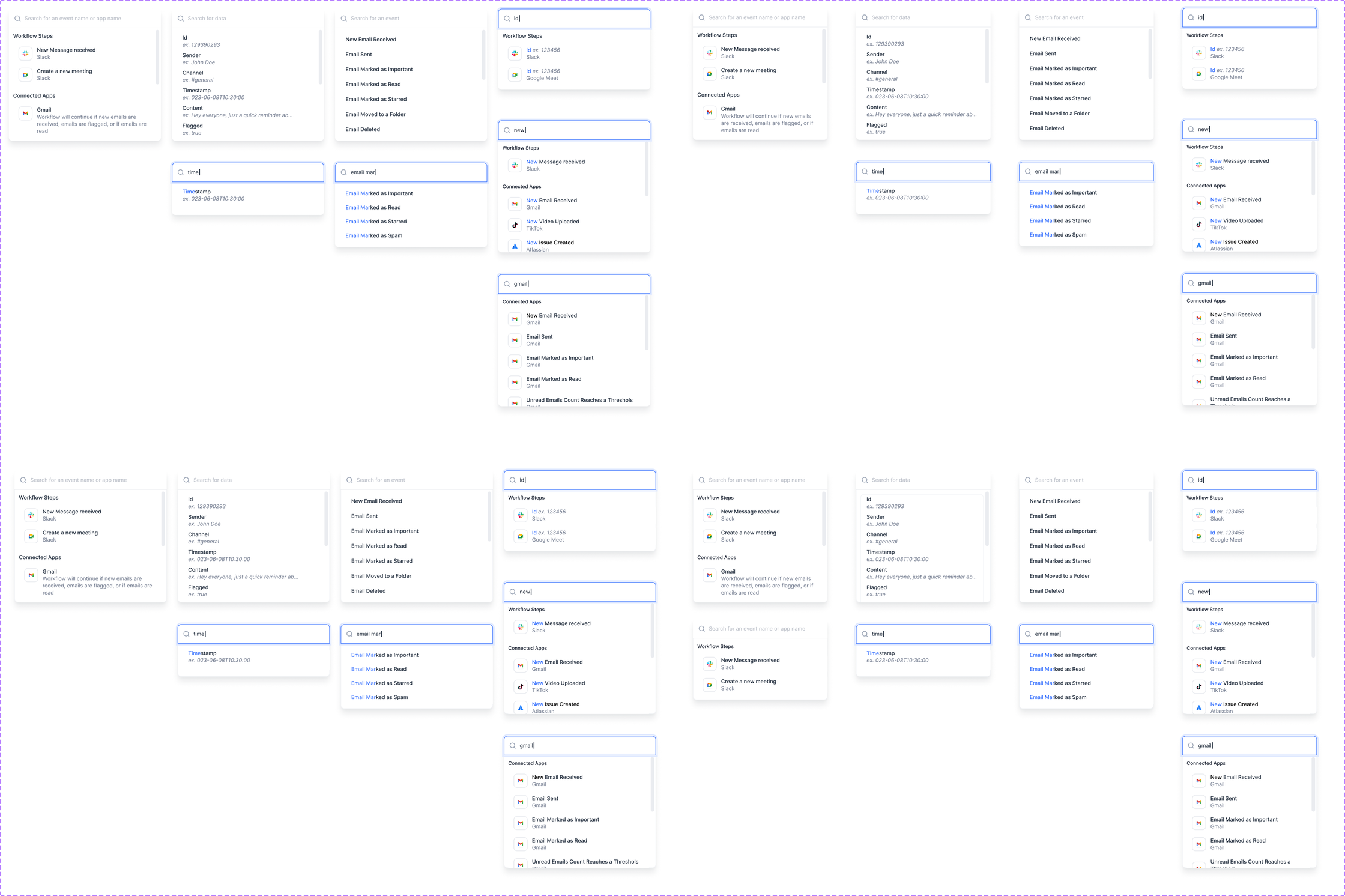Bottom-right group: Google Meet icon in 'id' results
This screenshot has width=1345, height=896.
pyautogui.click(x=1198, y=536)
